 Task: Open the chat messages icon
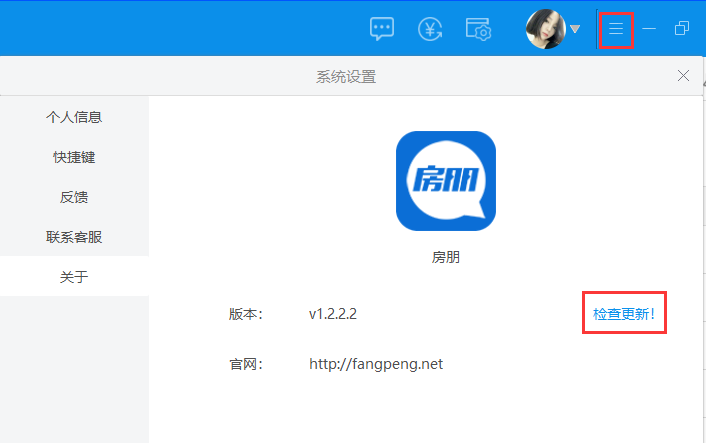(x=382, y=29)
